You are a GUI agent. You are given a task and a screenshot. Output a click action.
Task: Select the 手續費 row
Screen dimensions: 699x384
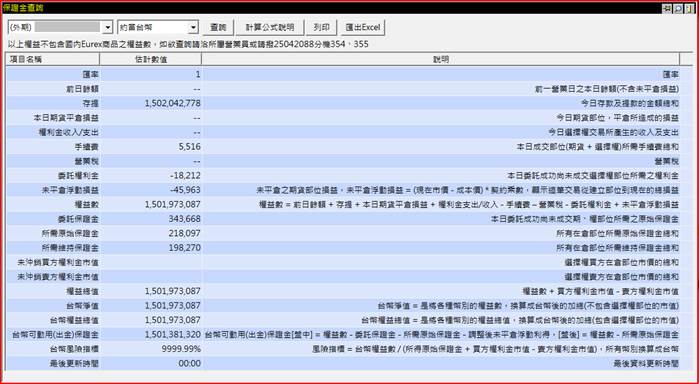click(x=349, y=147)
